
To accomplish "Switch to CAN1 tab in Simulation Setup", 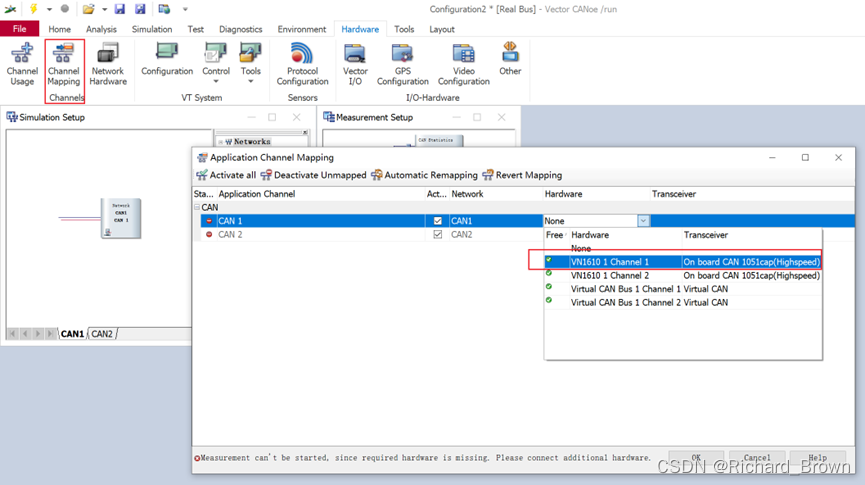I will point(72,334).
